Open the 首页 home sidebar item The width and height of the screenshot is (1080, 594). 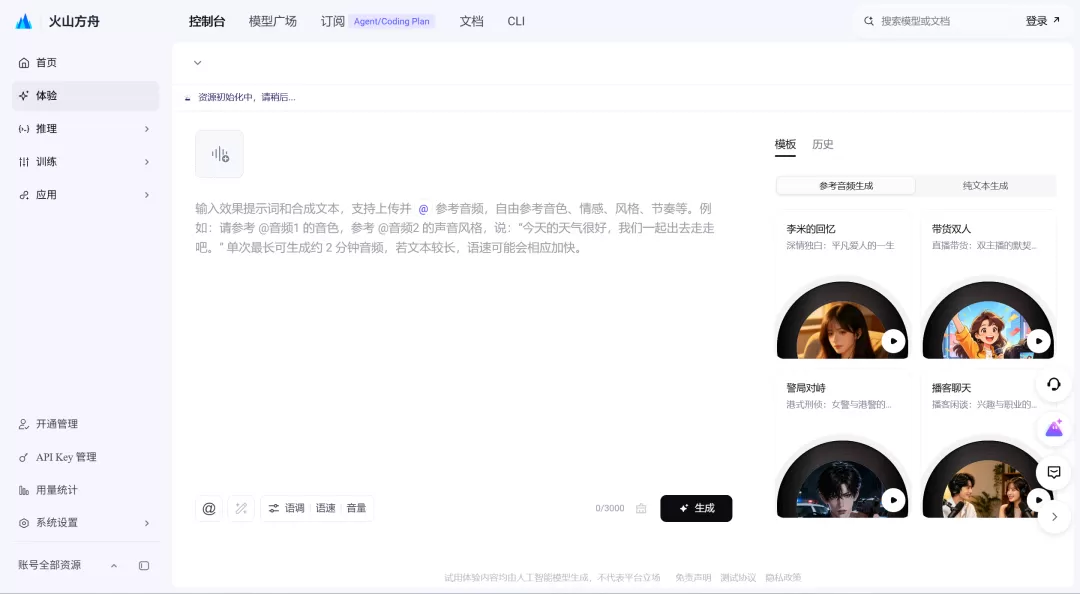pyautogui.click(x=85, y=63)
